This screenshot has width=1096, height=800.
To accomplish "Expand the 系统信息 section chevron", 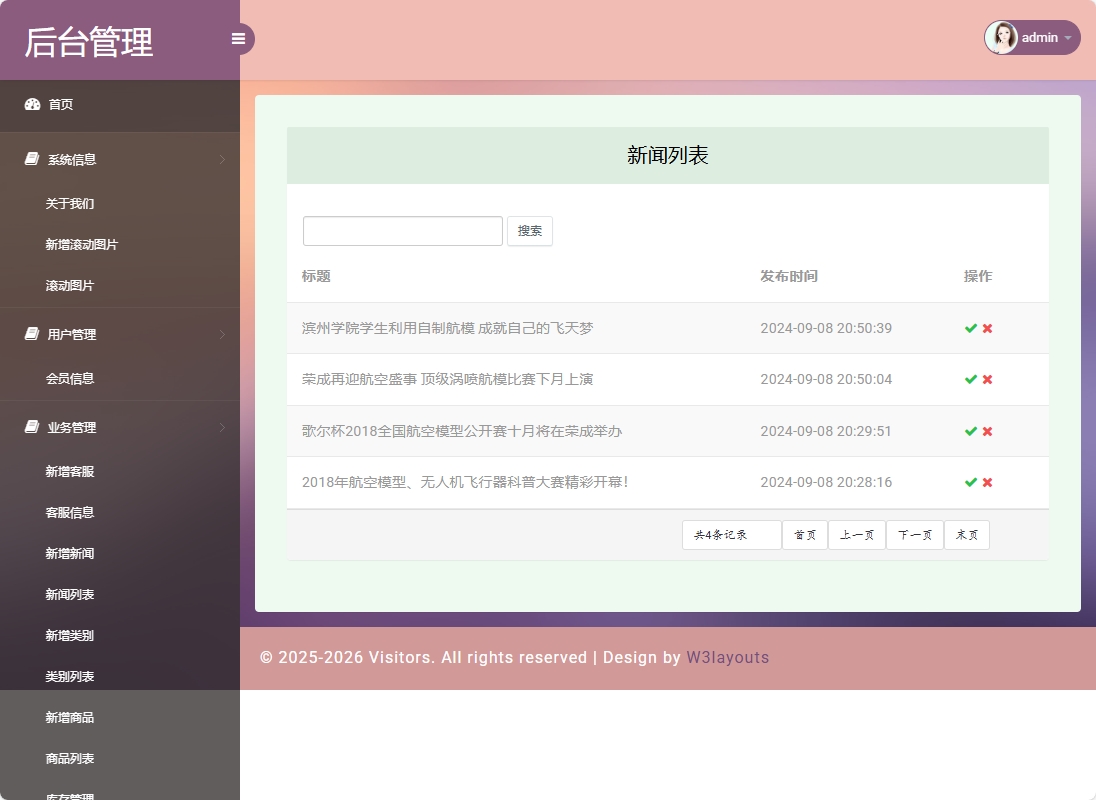I will (x=222, y=159).
